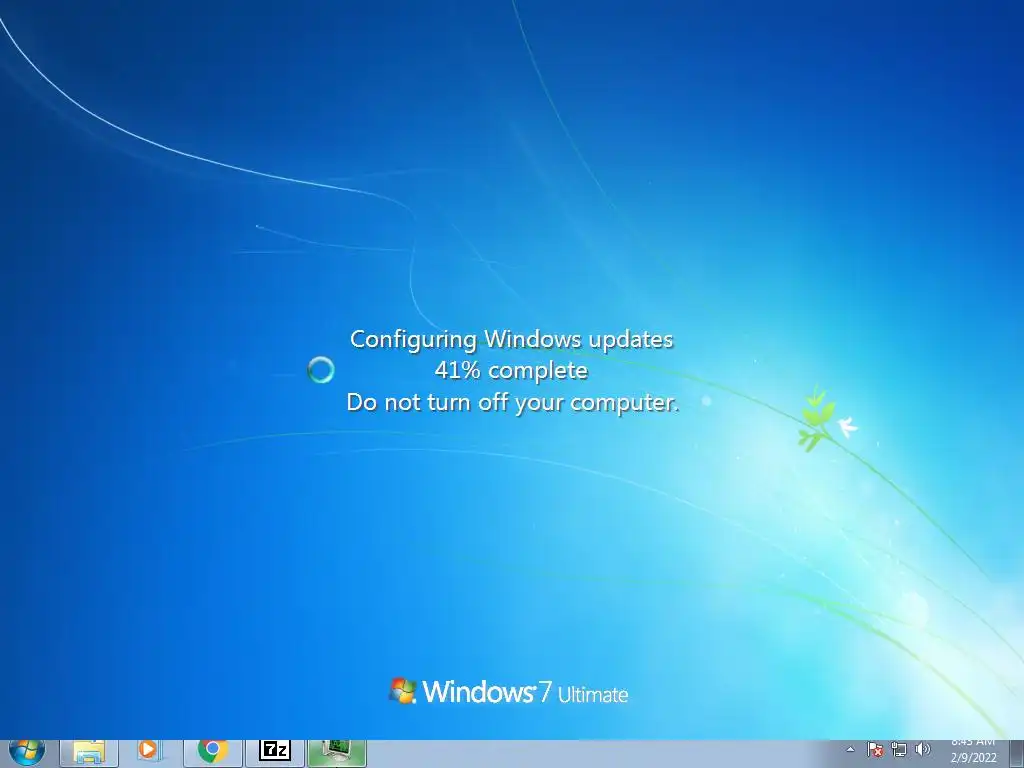Viewport: 1024px width, 768px height.
Task: Open the network status tray icon
Action: pyautogui.click(x=899, y=750)
